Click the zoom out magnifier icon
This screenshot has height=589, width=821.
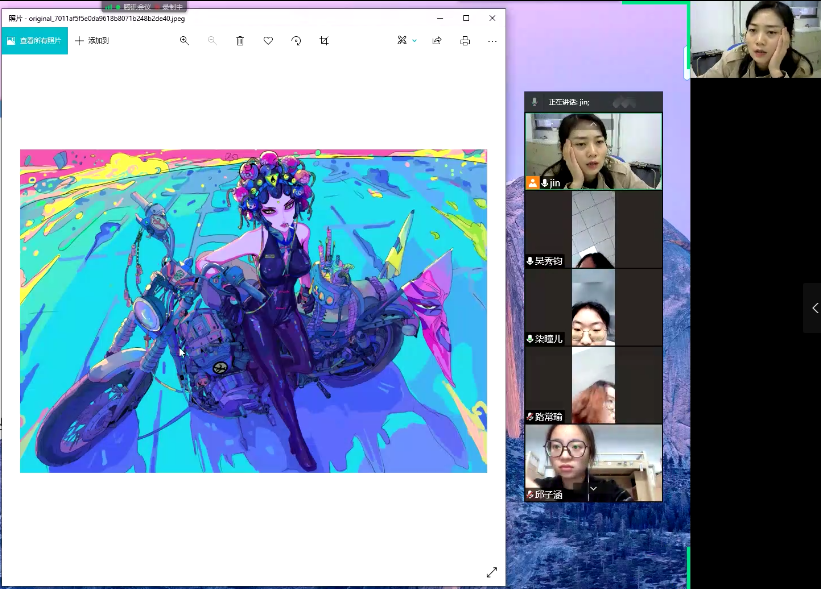coord(212,40)
